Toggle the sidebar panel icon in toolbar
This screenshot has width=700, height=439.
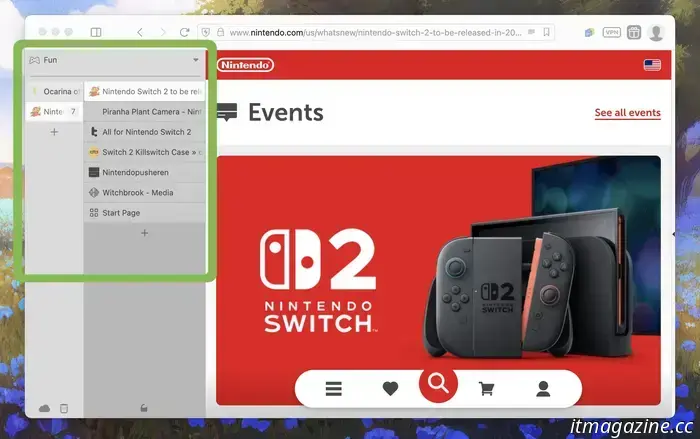coord(96,32)
